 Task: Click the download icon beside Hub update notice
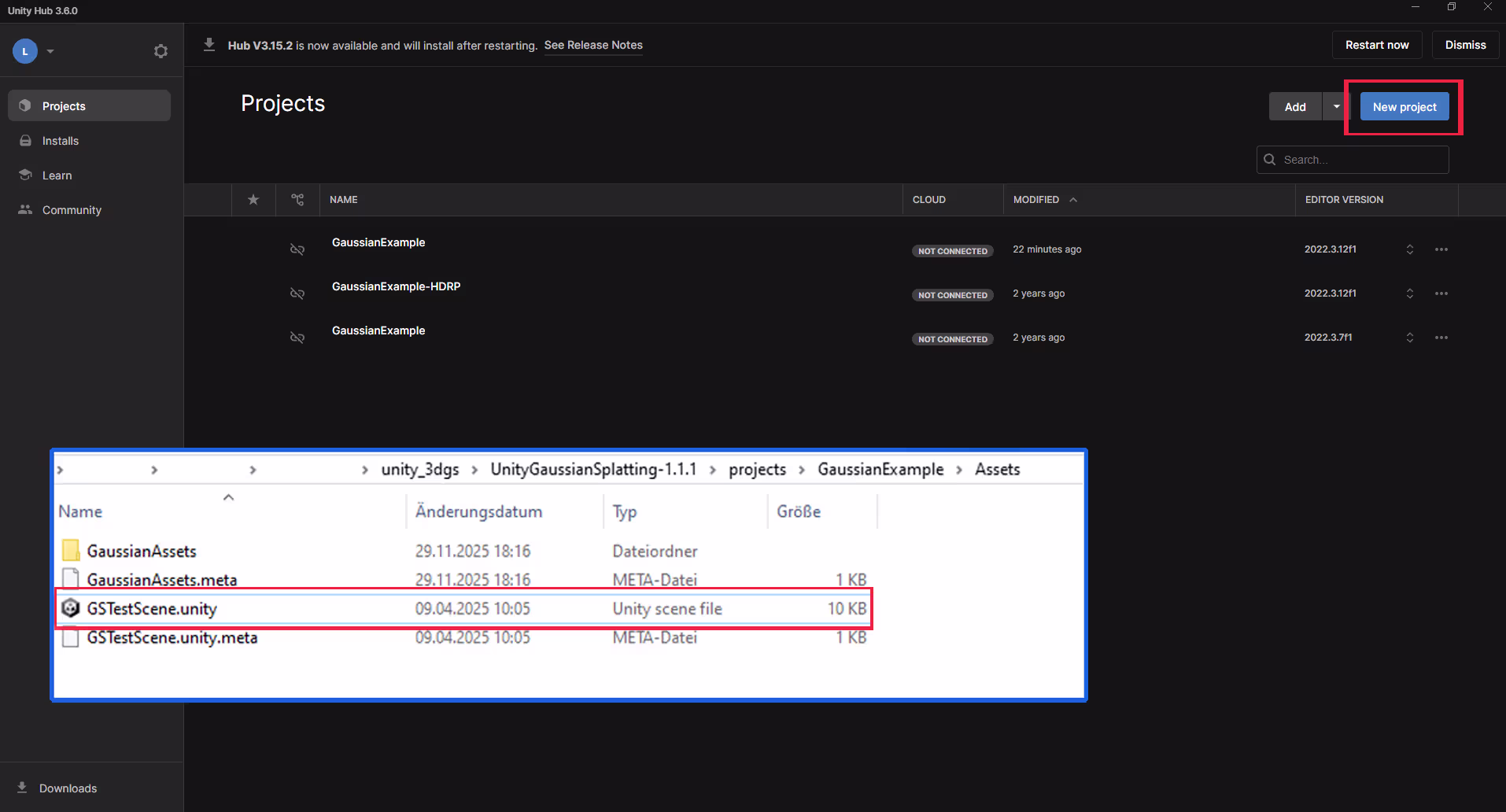(209, 45)
